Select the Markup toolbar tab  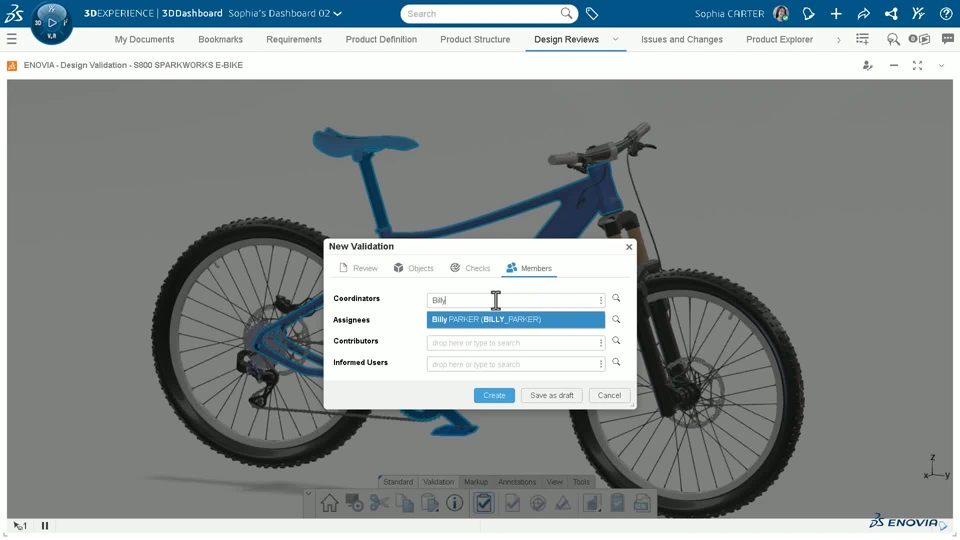click(476, 482)
